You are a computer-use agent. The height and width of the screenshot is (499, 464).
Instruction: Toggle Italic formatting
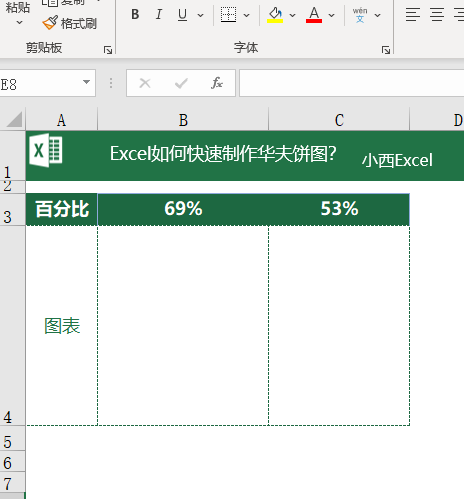(159, 15)
